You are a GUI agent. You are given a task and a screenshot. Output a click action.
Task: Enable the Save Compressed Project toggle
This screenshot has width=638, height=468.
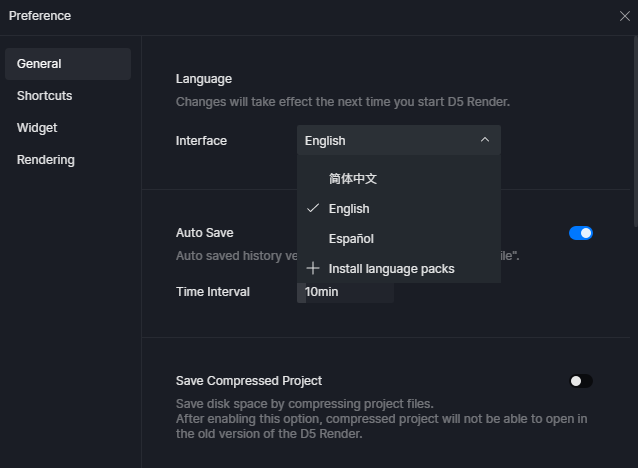tap(581, 381)
